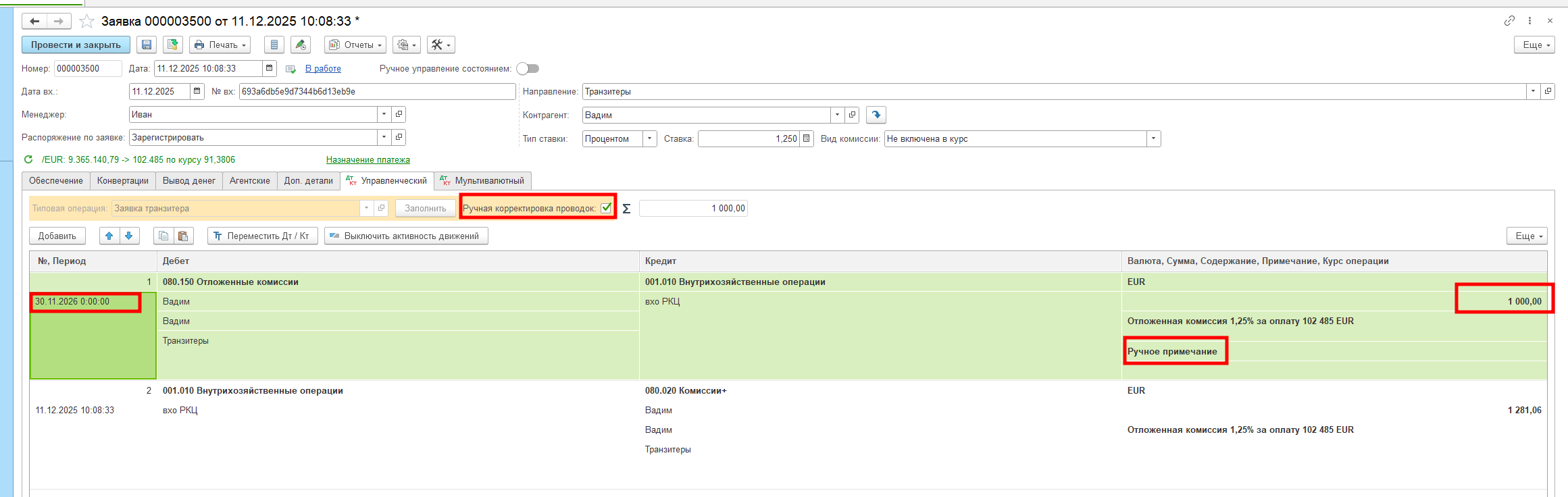The width and height of the screenshot is (1568, 497).
Task: Click move row down arrow icon
Action: [x=128, y=236]
